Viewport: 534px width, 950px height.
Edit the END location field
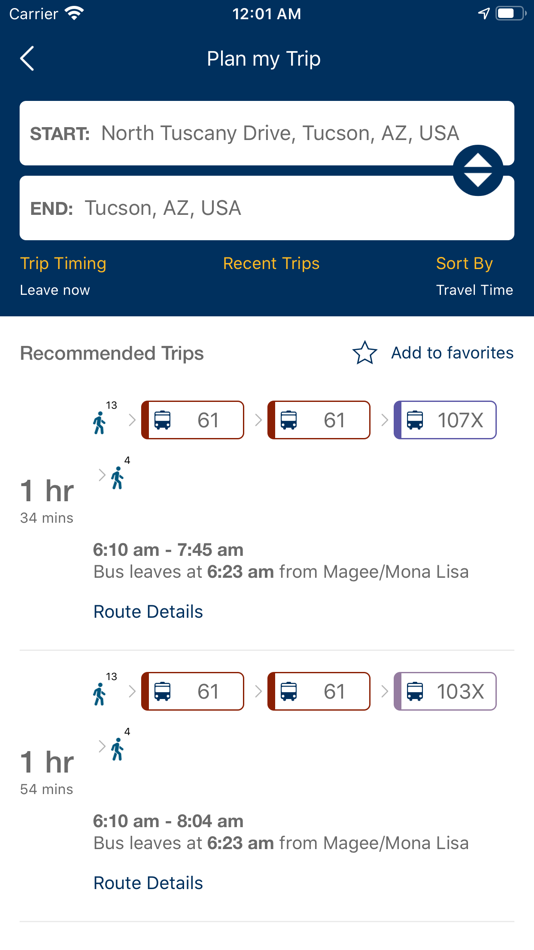coord(267,208)
